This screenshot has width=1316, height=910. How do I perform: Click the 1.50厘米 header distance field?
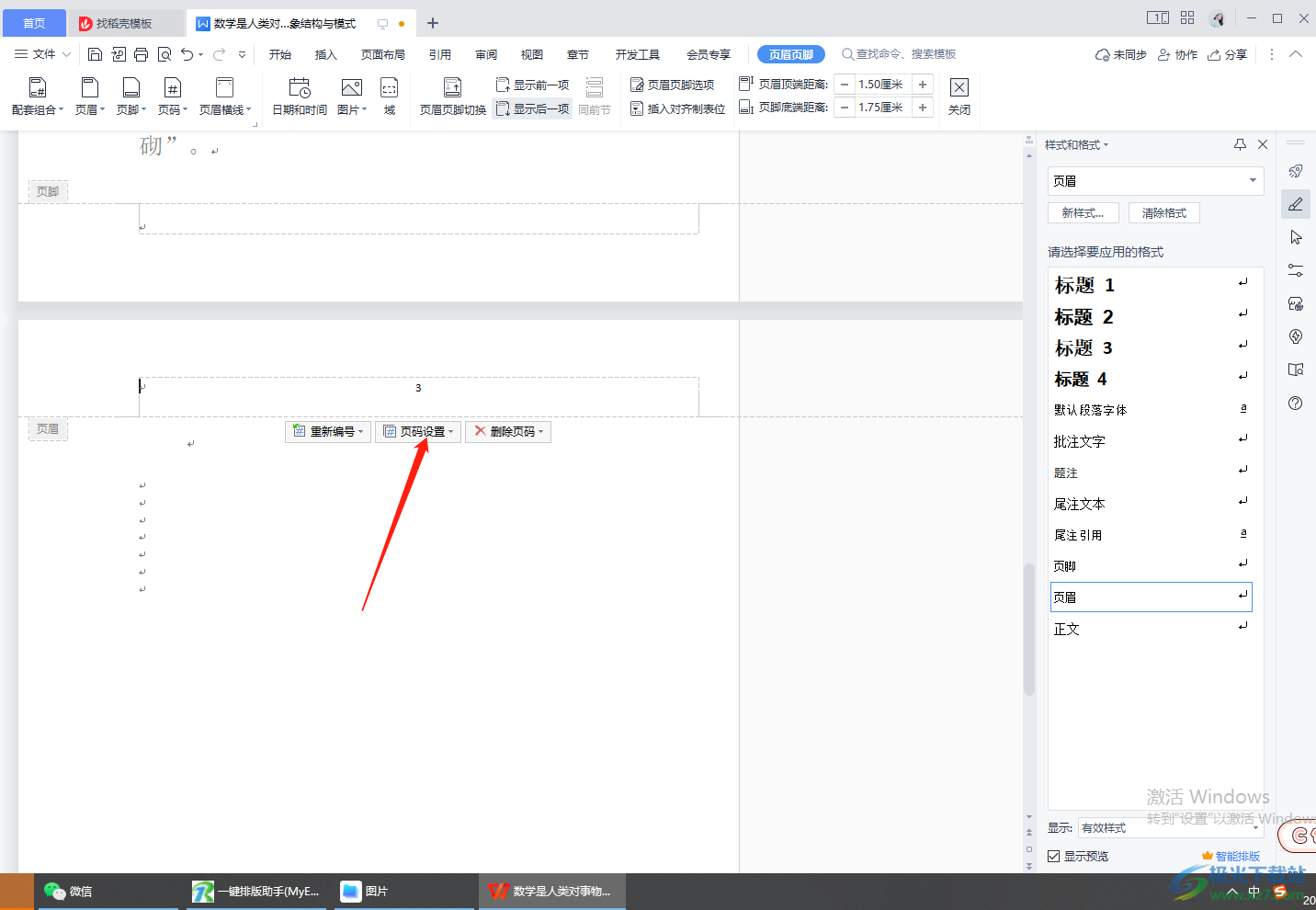coord(882,85)
